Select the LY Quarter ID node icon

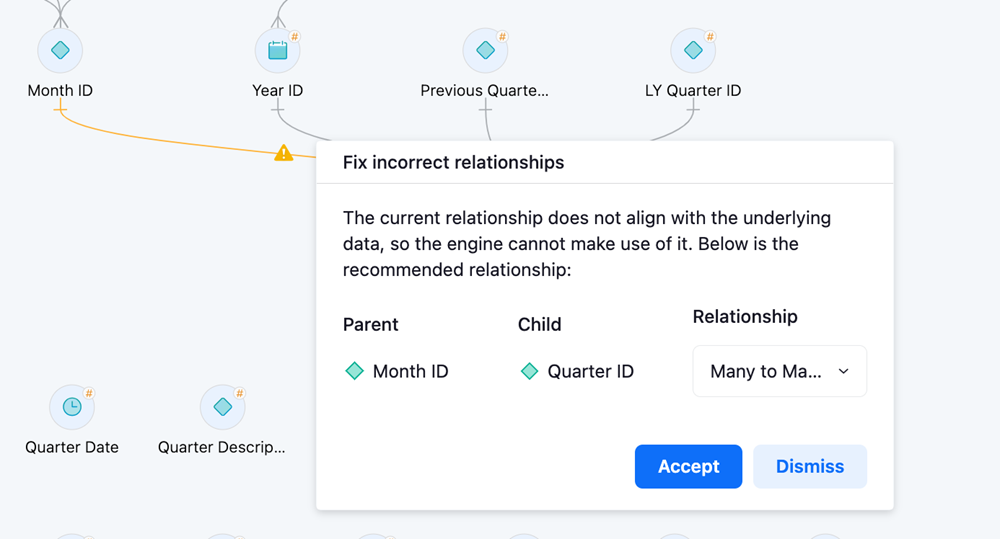pyautogui.click(x=693, y=50)
